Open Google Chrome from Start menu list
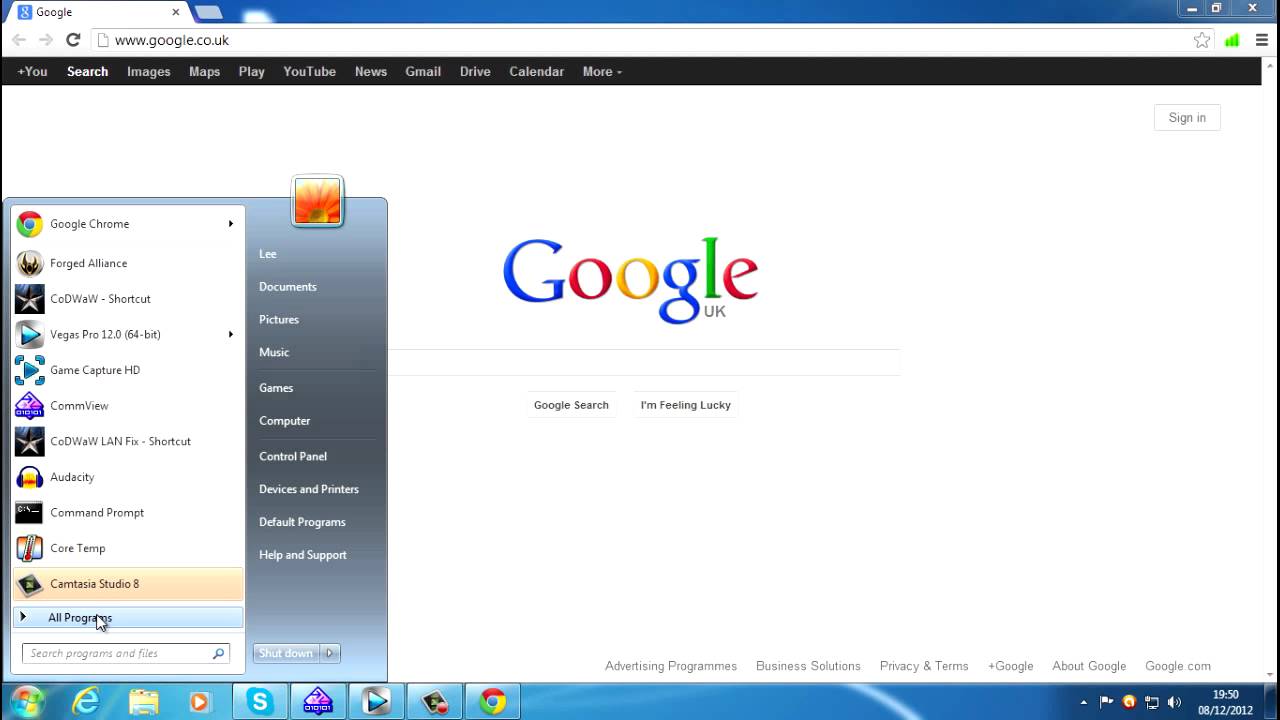This screenshot has width=1280, height=720. (128, 224)
